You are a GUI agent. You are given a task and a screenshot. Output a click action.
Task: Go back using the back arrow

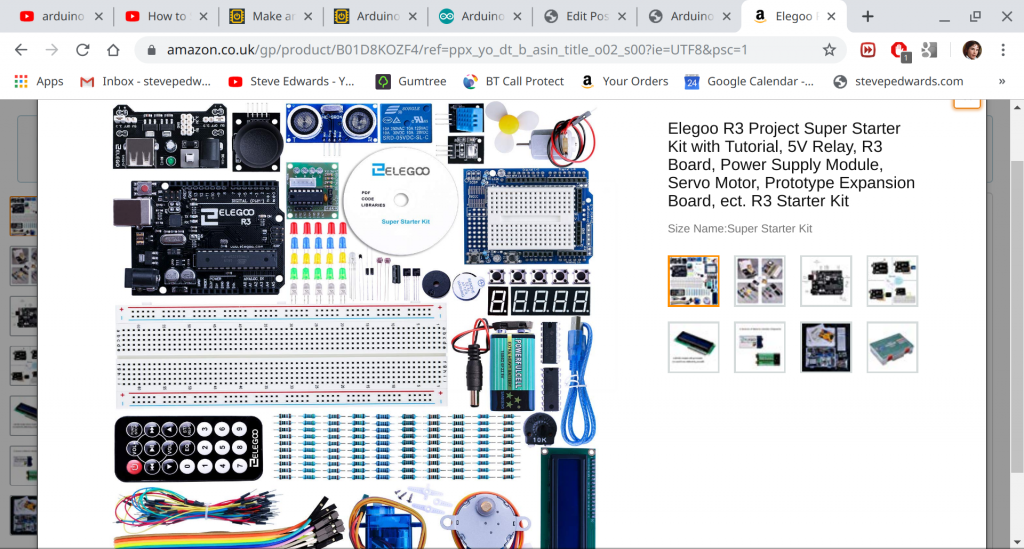pyautogui.click(x=21, y=50)
